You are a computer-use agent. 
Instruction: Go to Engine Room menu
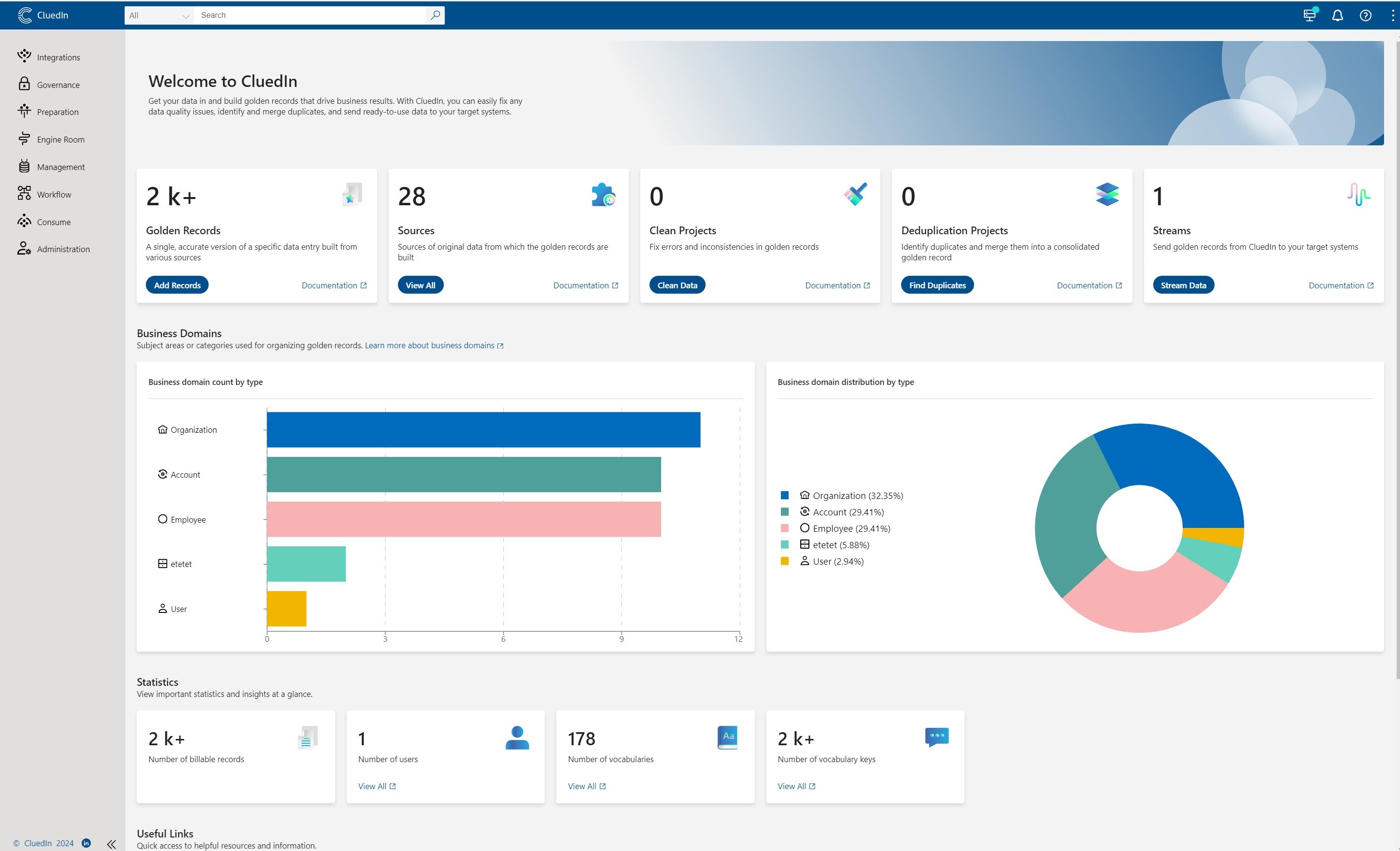(x=61, y=139)
